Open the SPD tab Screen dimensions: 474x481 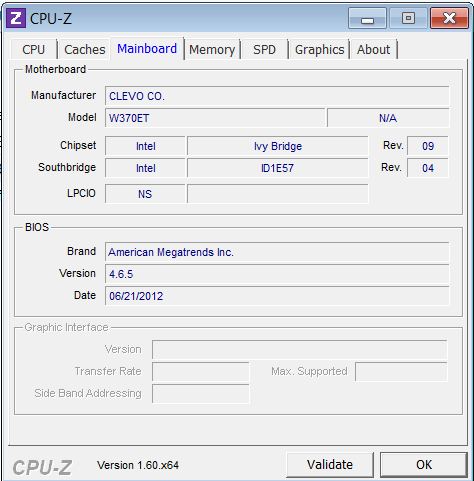(264, 50)
